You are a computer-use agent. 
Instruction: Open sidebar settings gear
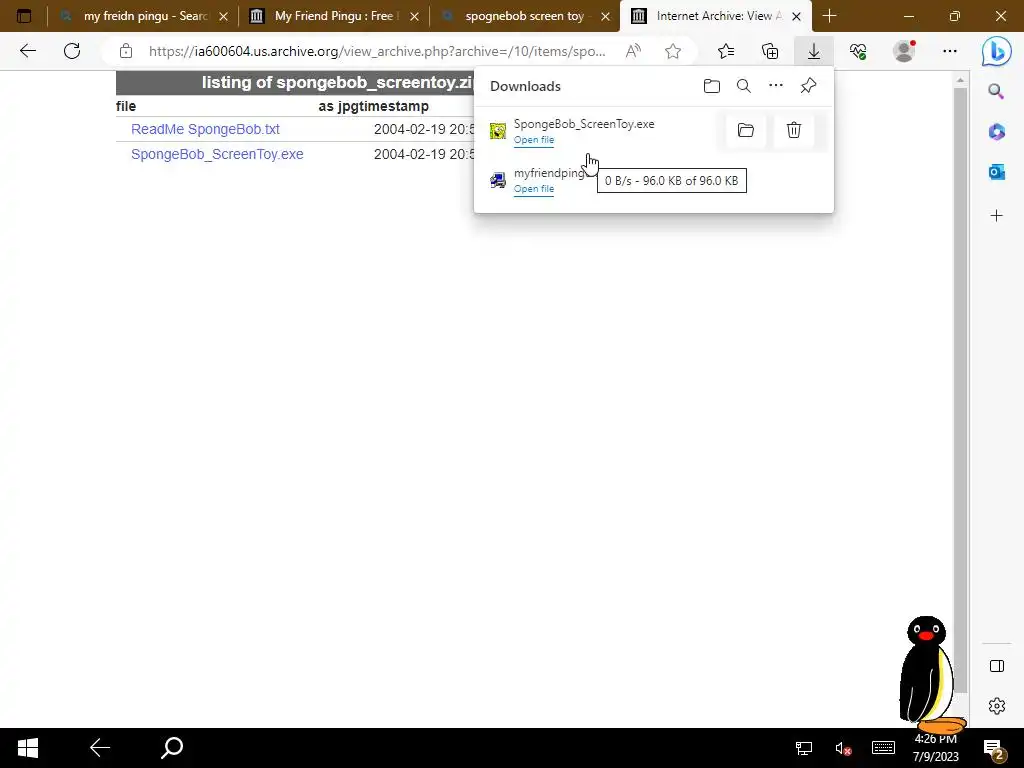[x=997, y=706]
